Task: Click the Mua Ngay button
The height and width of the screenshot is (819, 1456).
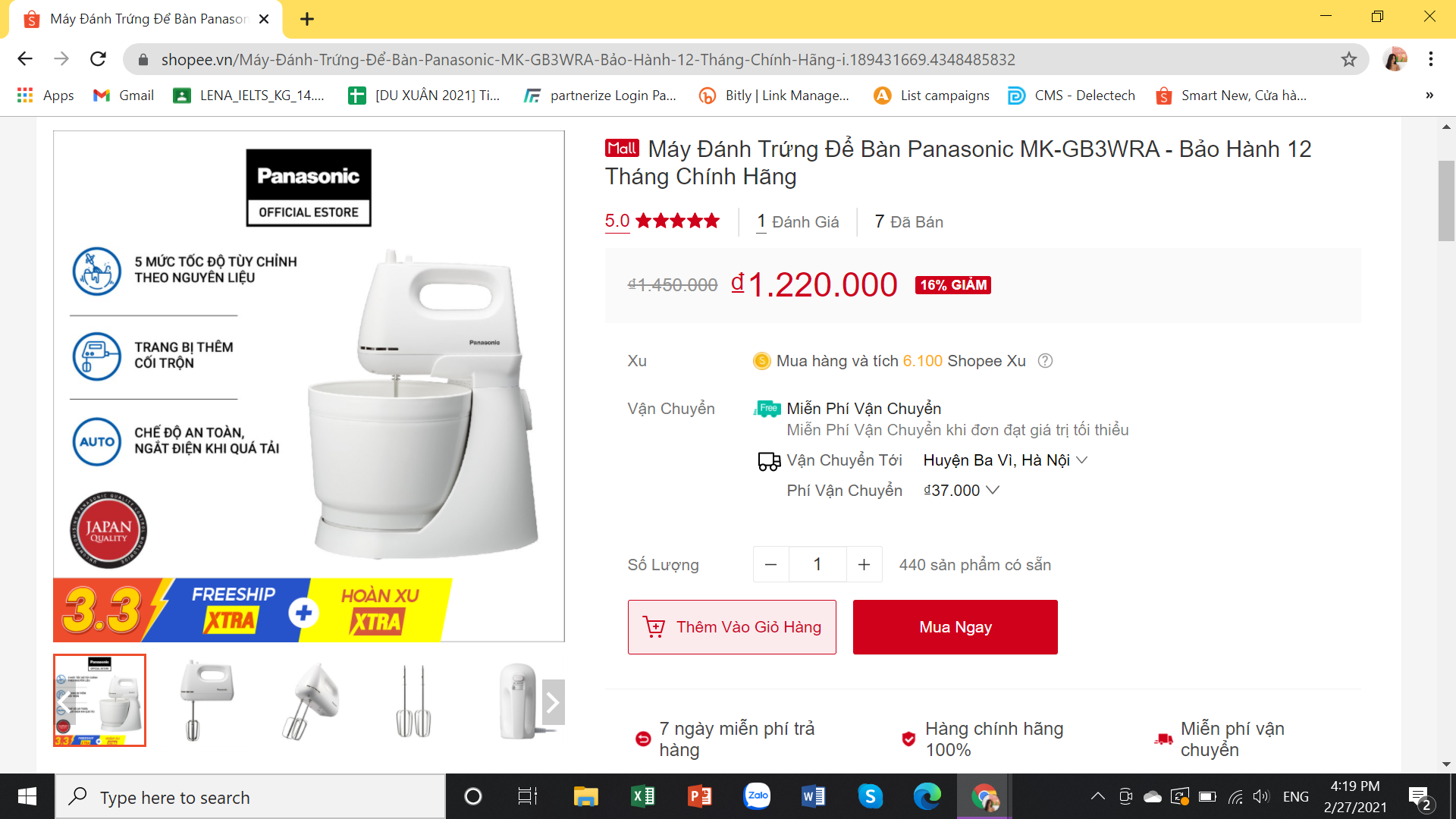Action: (x=955, y=627)
